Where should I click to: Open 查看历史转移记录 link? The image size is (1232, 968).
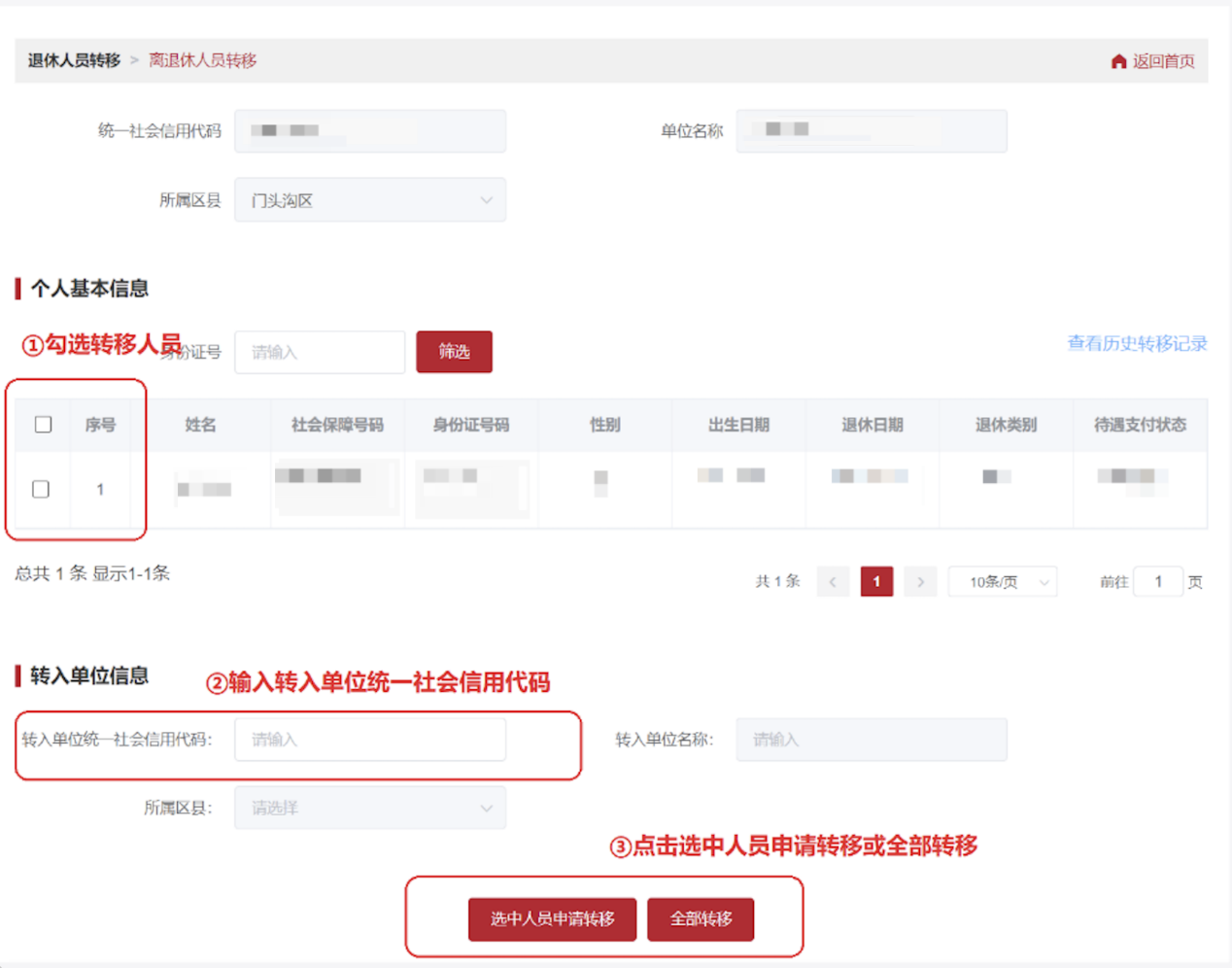coord(1135,343)
